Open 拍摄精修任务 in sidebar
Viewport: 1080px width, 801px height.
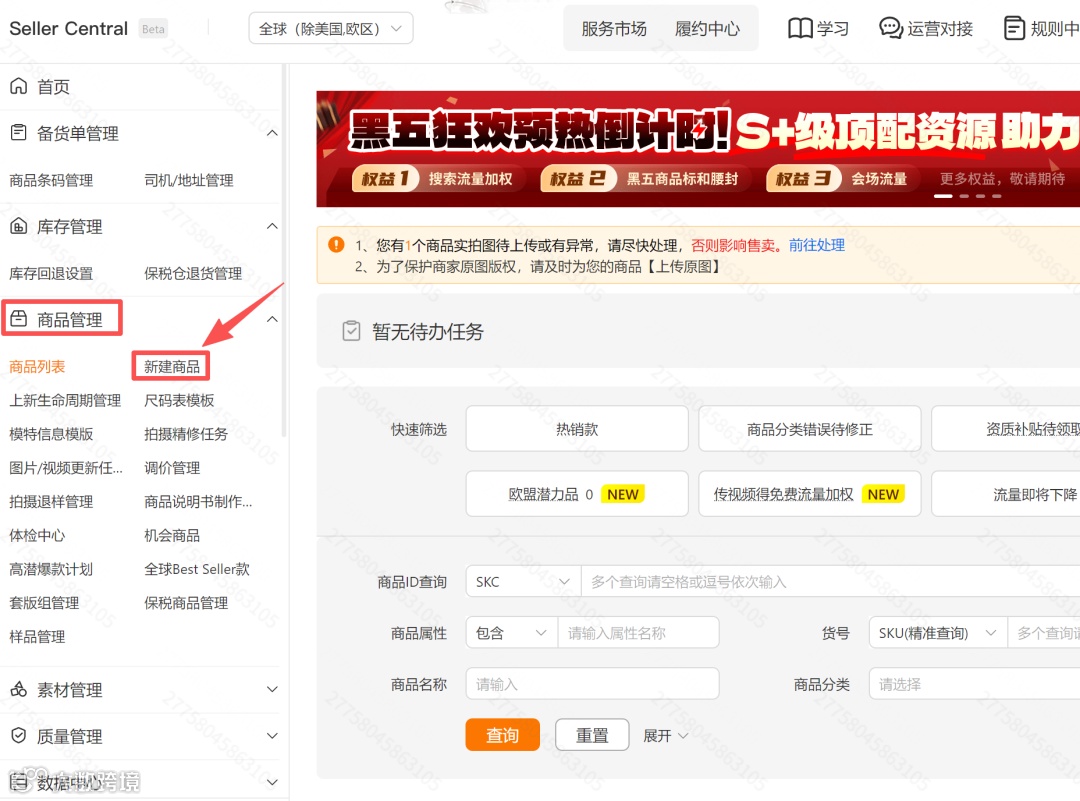click(186, 434)
